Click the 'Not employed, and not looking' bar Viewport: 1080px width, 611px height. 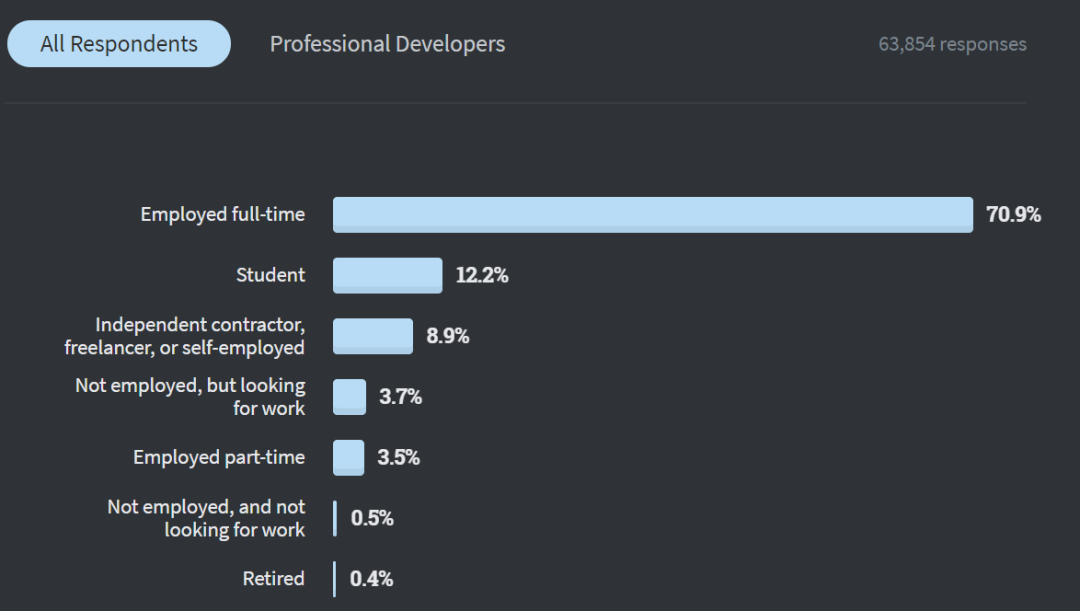[x=335, y=518]
